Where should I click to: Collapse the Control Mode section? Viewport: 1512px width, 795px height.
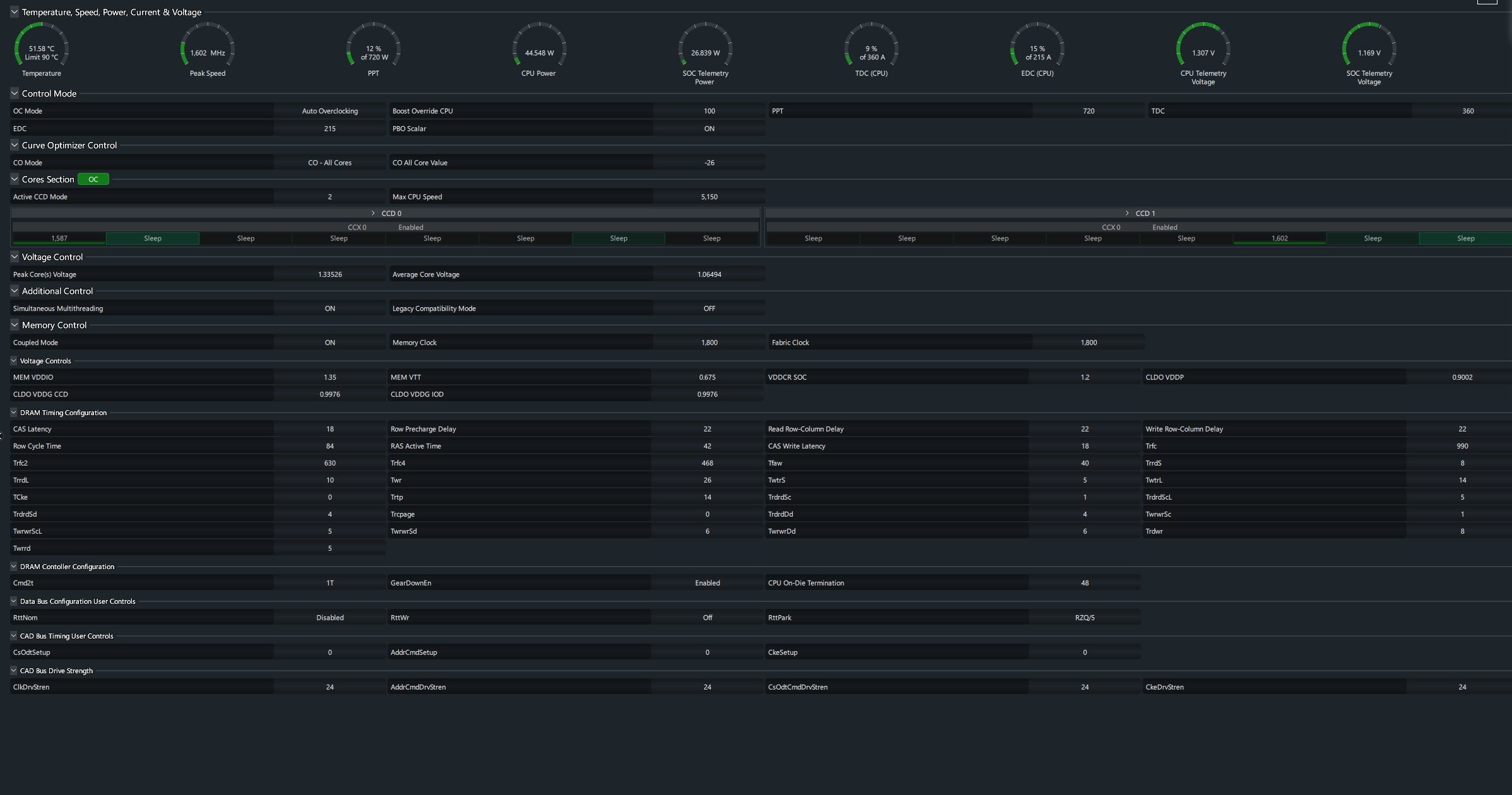[15, 93]
